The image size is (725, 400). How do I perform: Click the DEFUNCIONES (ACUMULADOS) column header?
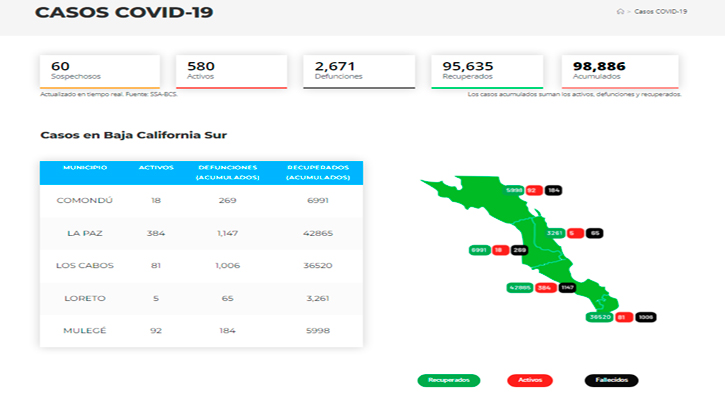227,172
